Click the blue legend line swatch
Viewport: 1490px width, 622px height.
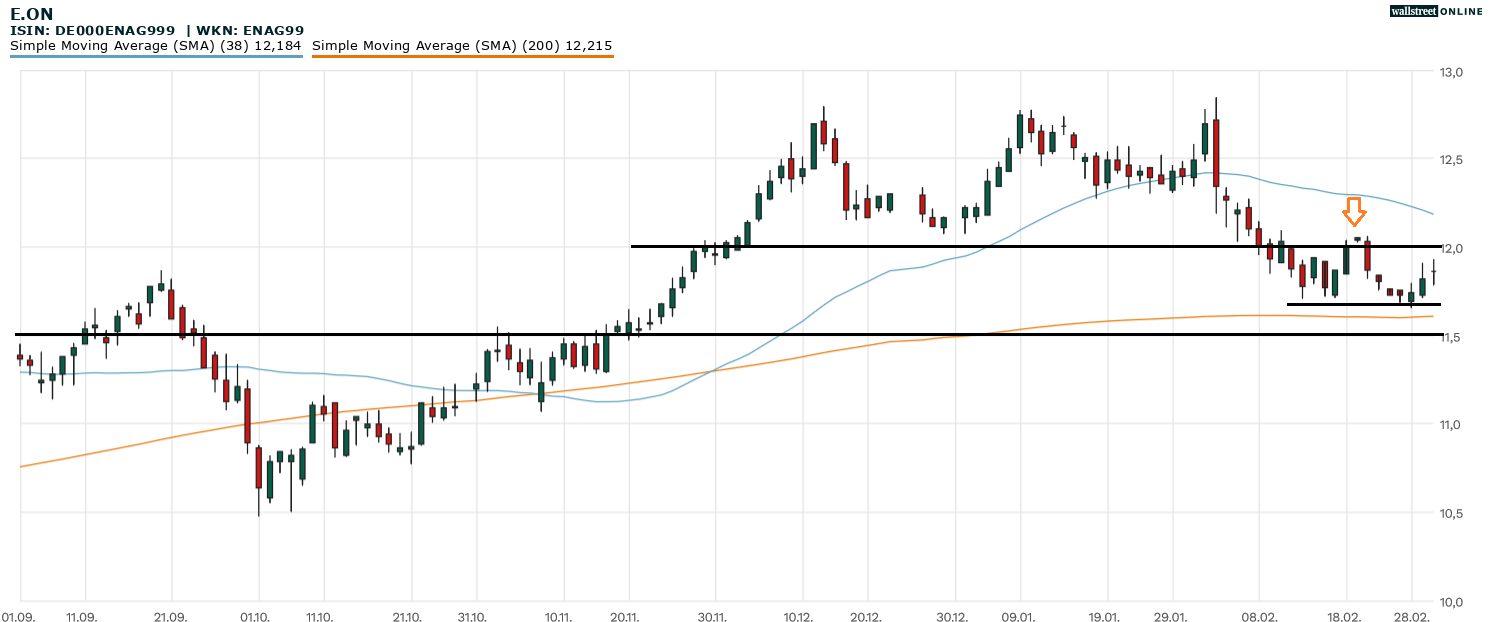(156, 57)
